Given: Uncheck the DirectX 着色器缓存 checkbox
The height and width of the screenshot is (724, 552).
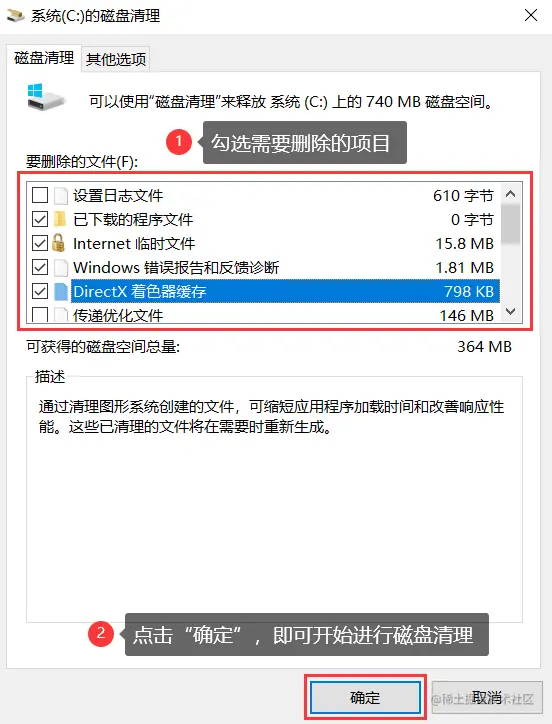Looking at the screenshot, I should [40, 291].
